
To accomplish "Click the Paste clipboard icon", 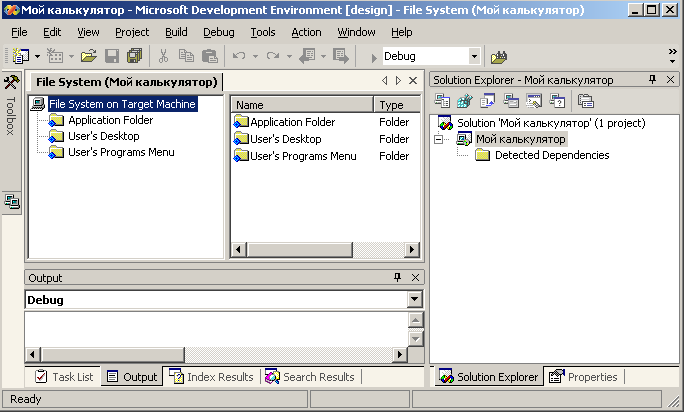I will pos(210,56).
